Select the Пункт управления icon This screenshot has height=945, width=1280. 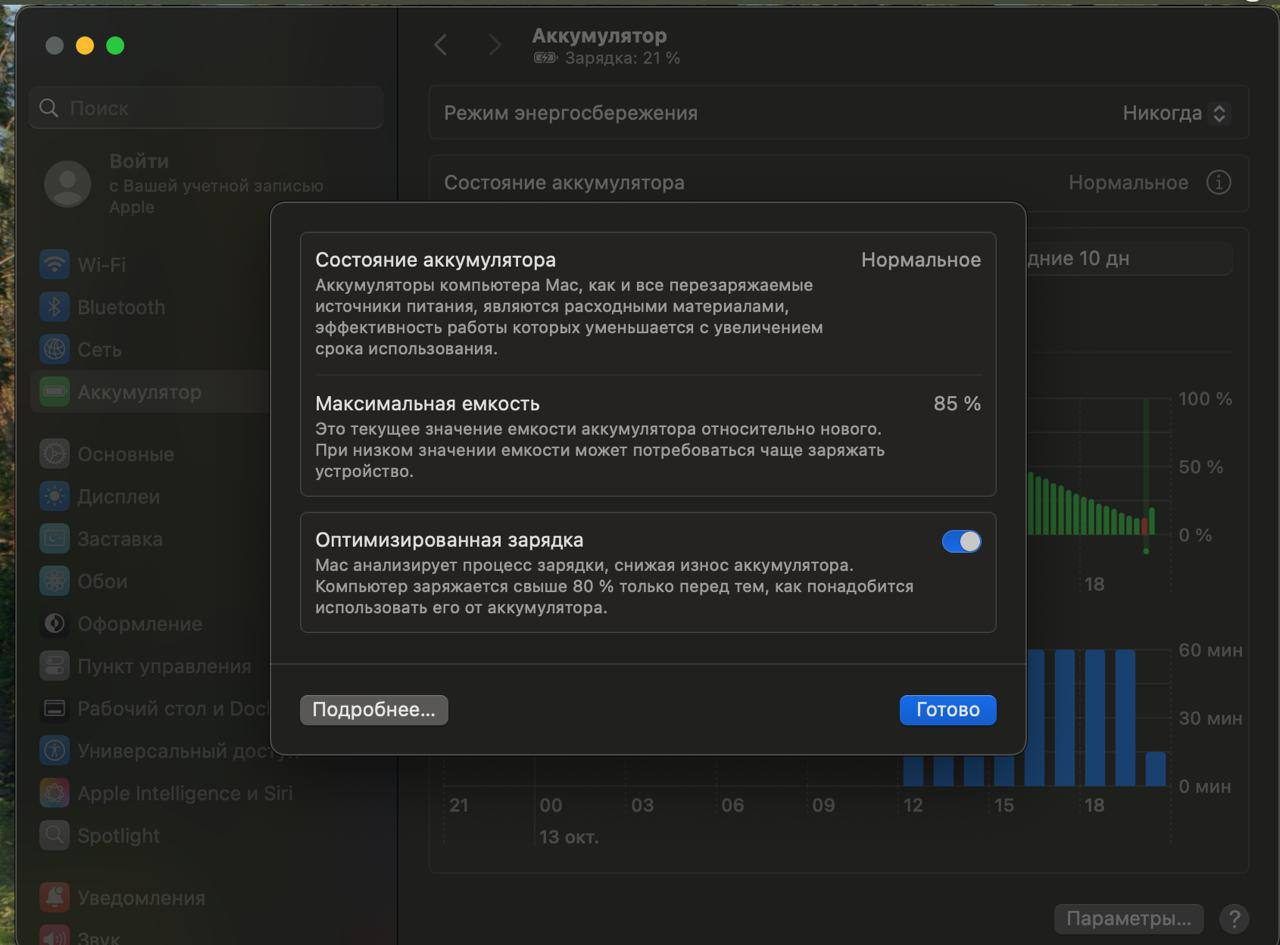tap(54, 666)
